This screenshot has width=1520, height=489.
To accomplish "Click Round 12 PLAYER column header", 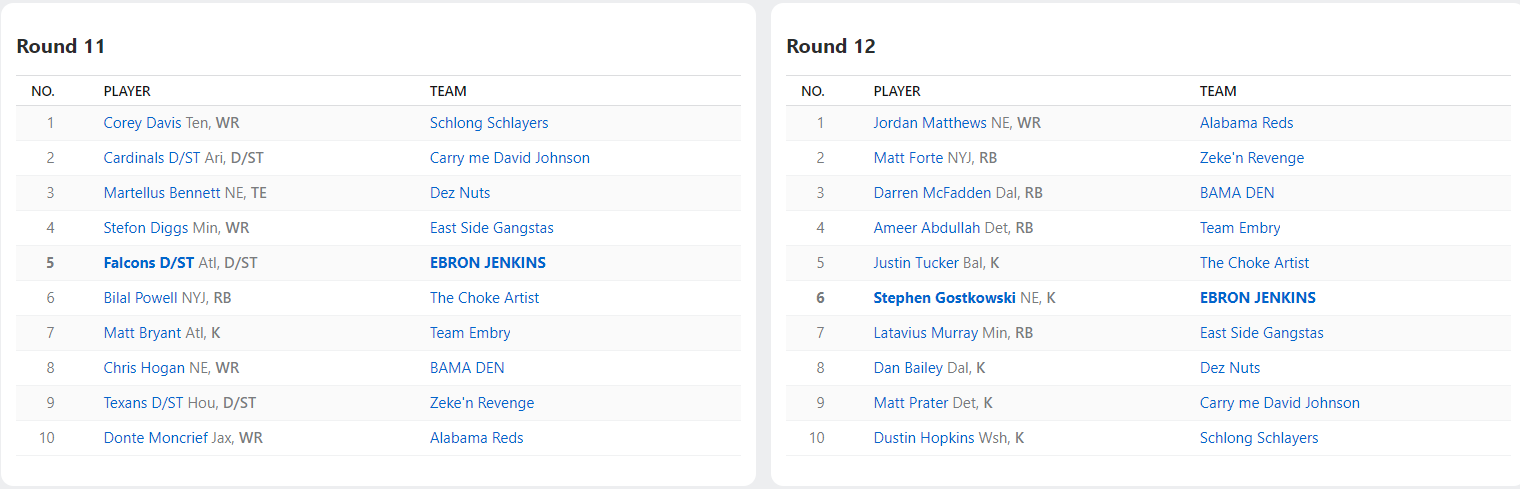I will 896,91.
